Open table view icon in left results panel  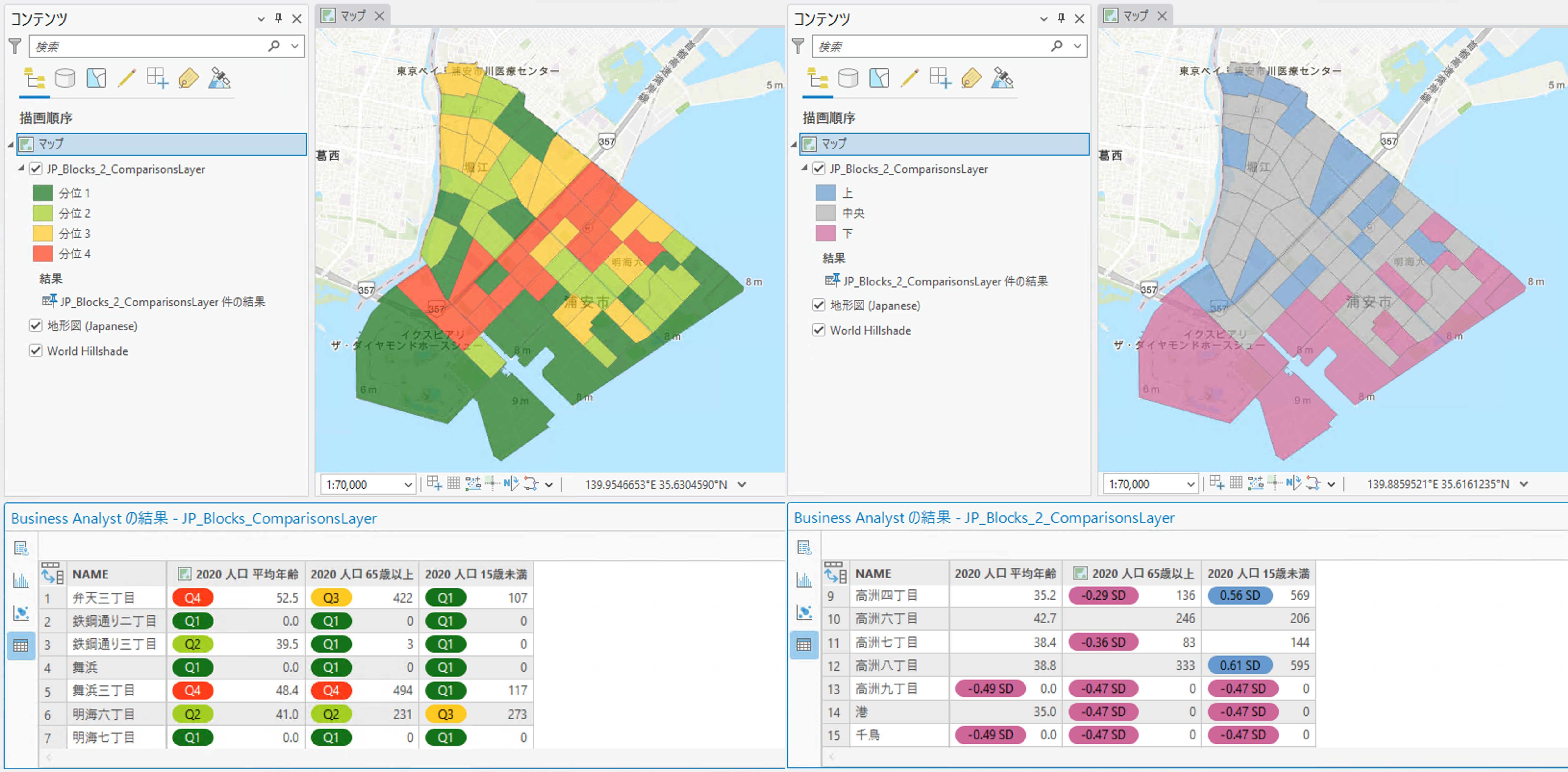[x=21, y=645]
